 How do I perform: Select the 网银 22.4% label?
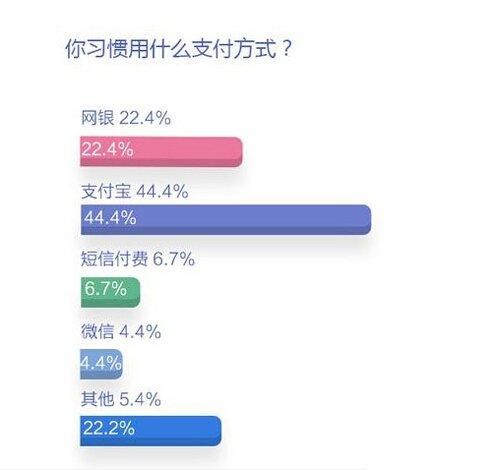click(126, 118)
